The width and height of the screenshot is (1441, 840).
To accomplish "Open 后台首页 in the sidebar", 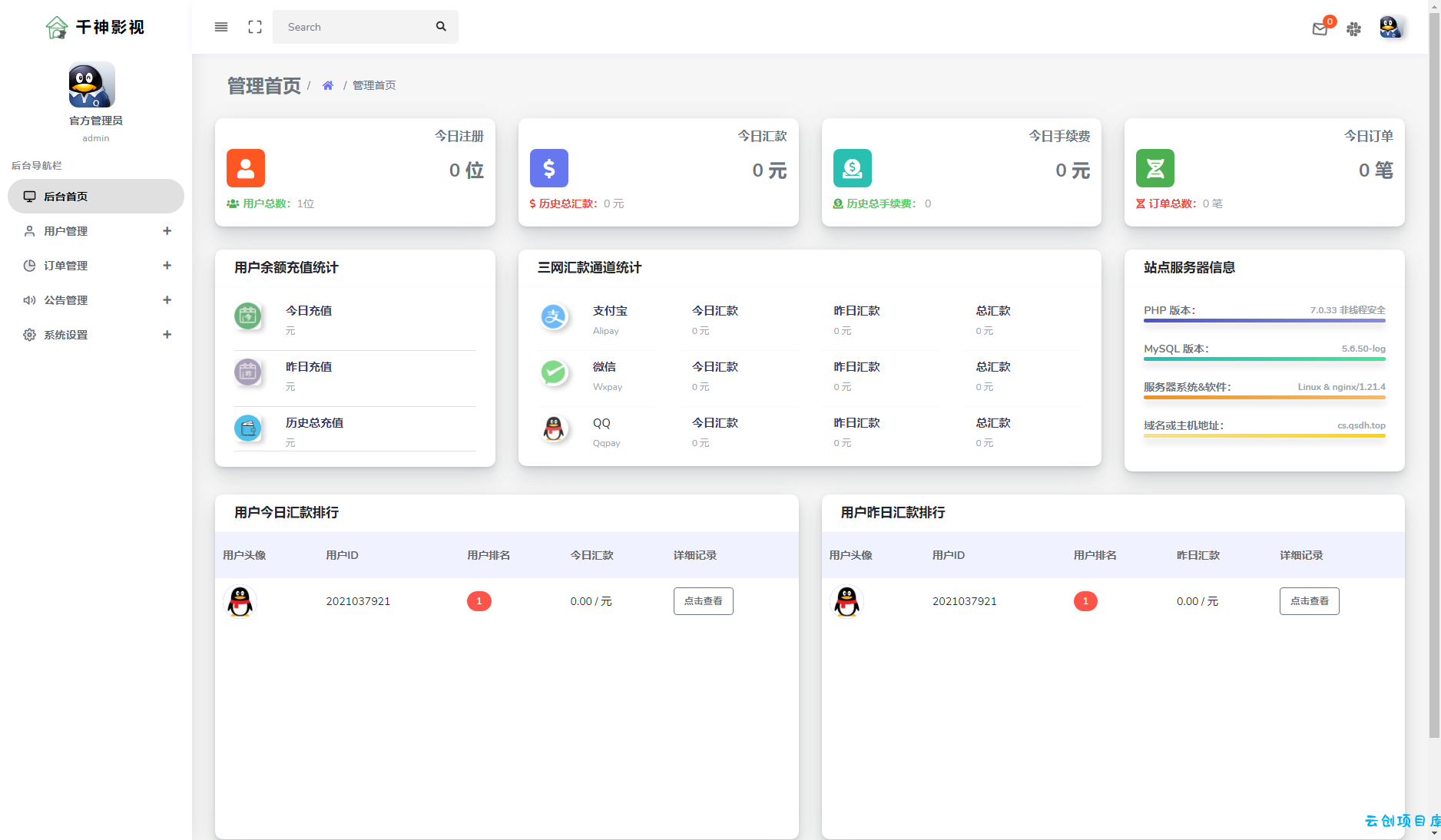I will point(96,197).
